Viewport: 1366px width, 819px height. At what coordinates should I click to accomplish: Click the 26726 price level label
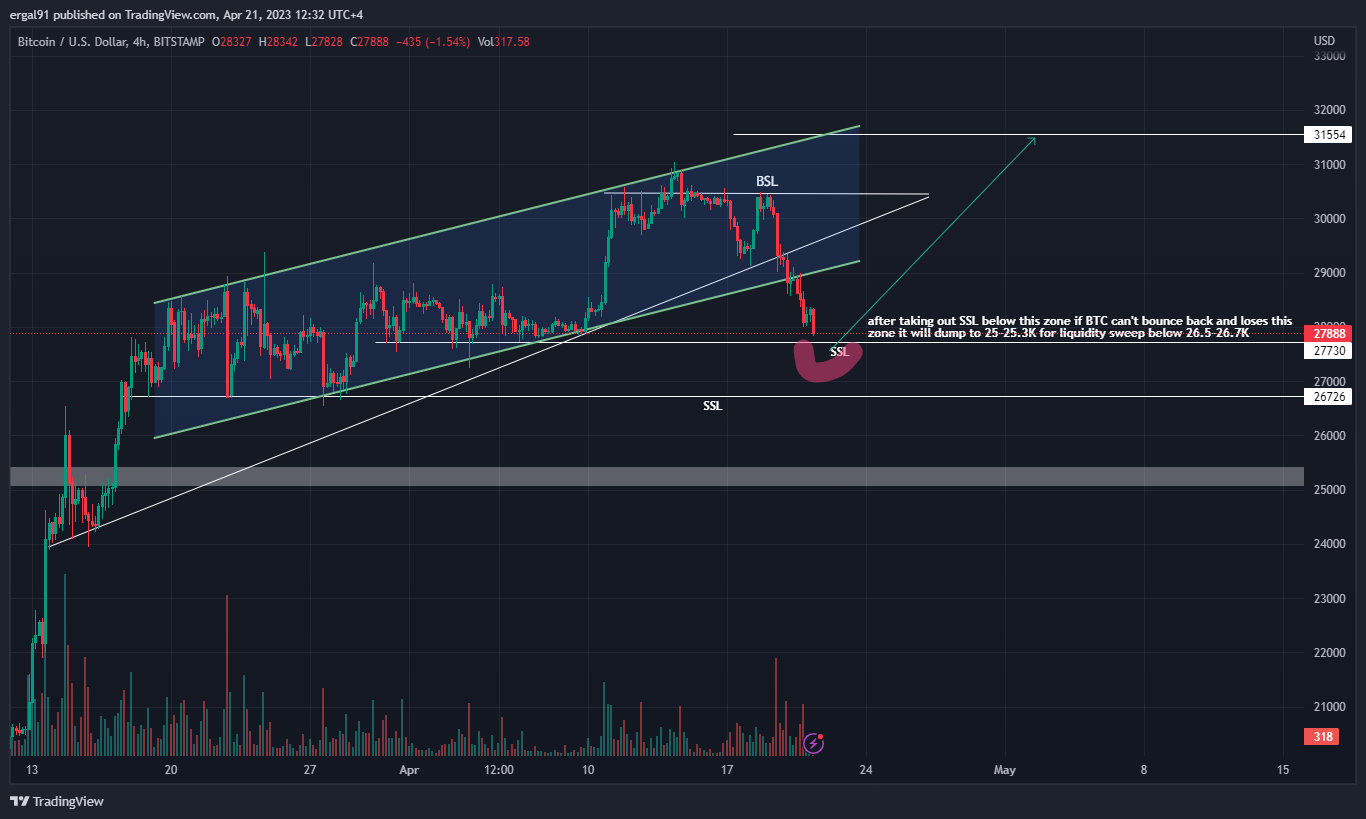point(1330,397)
